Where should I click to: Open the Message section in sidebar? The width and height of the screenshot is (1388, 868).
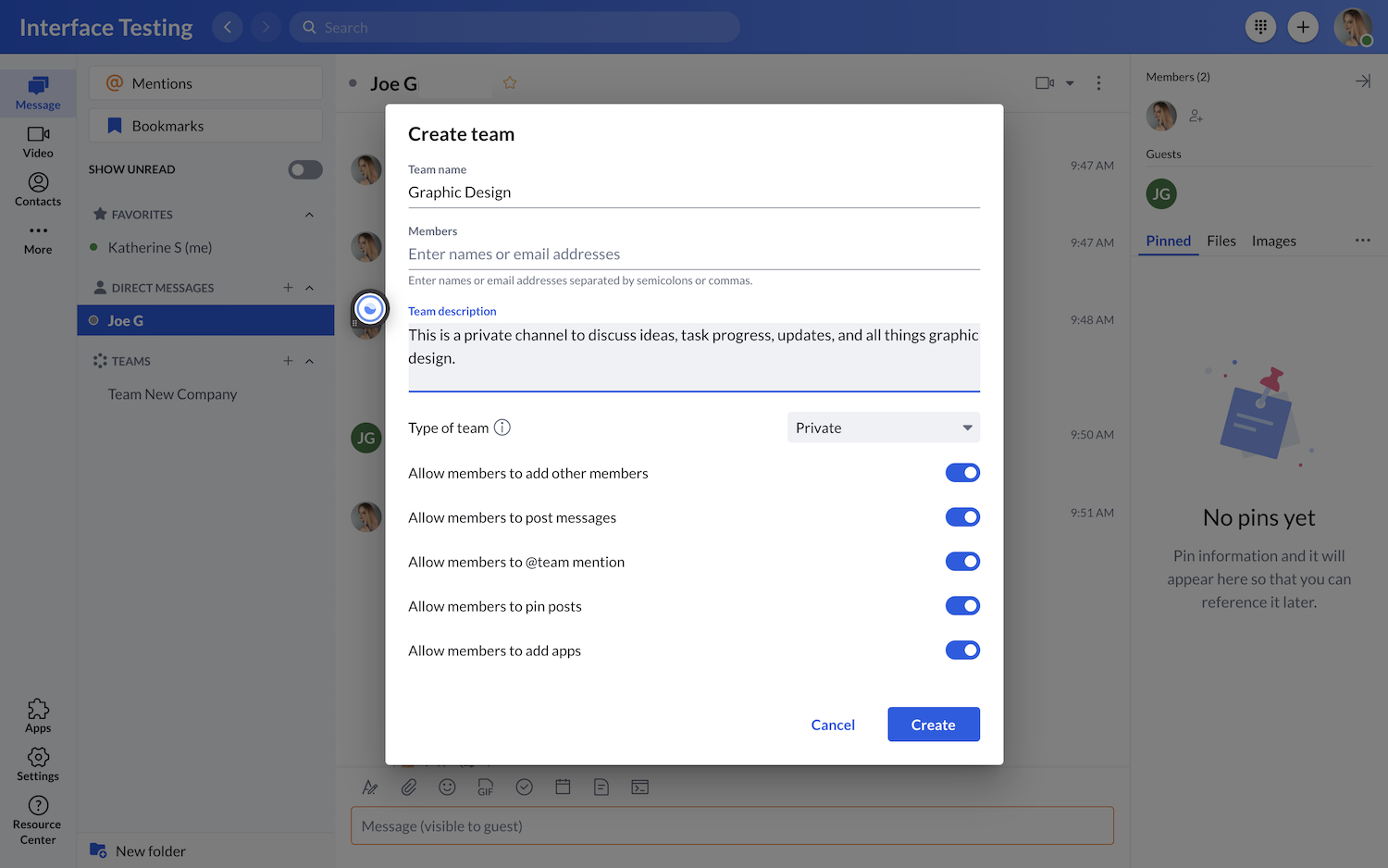click(x=38, y=93)
